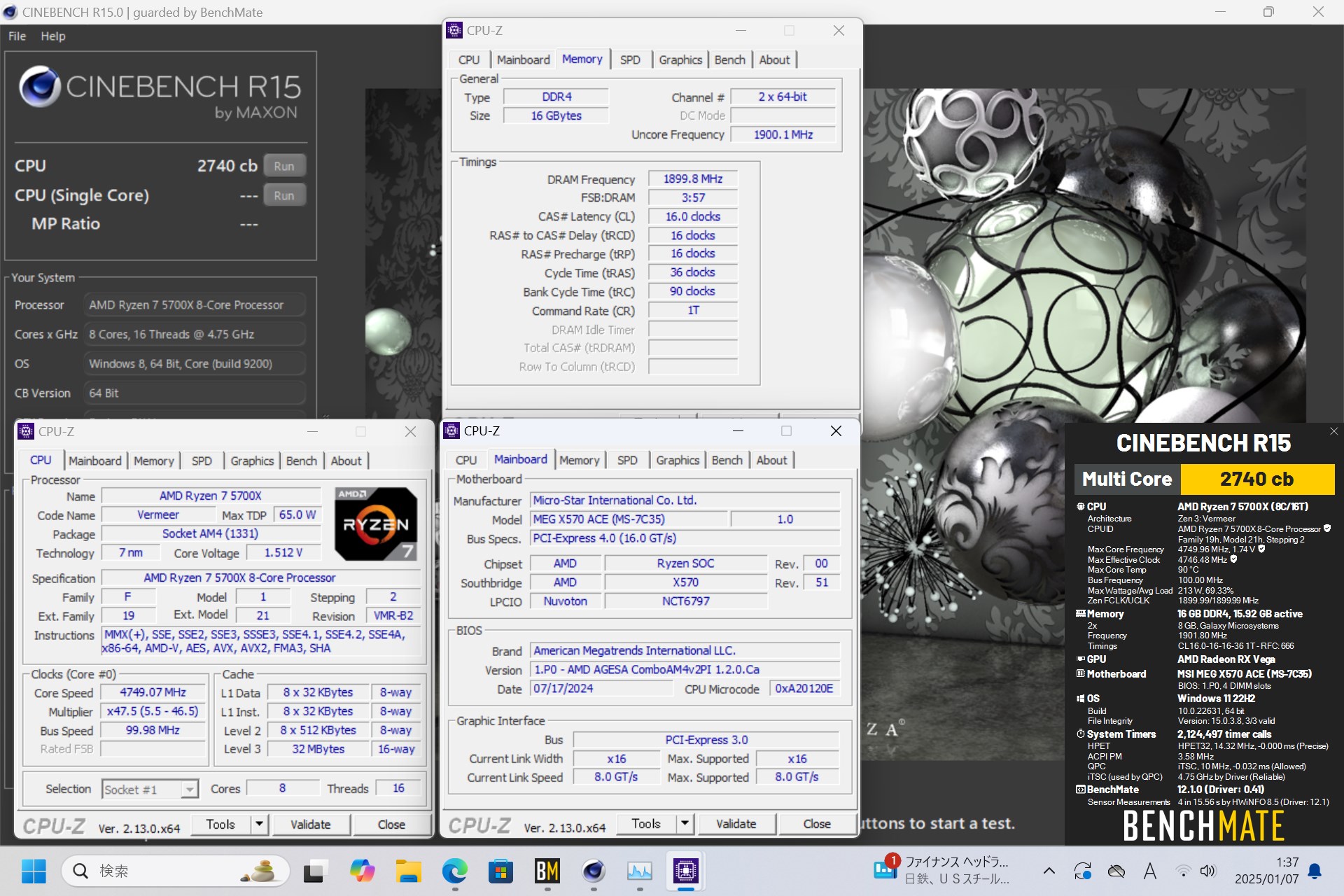The image size is (1344, 896).
Task: Click Validate in Mainboard CPU-Z window
Action: tap(736, 824)
